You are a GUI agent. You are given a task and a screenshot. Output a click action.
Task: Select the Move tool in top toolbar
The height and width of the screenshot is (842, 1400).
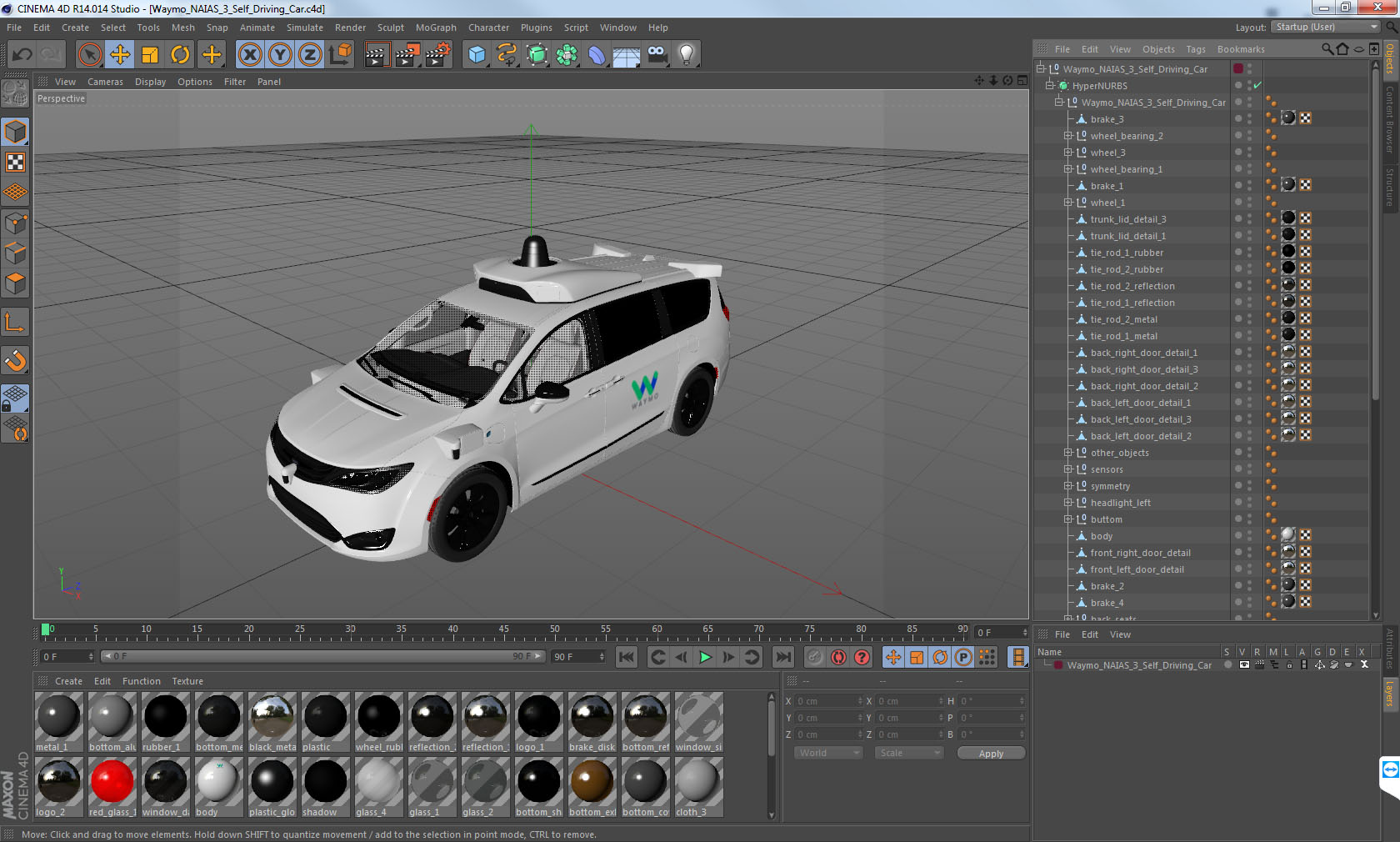pyautogui.click(x=120, y=55)
